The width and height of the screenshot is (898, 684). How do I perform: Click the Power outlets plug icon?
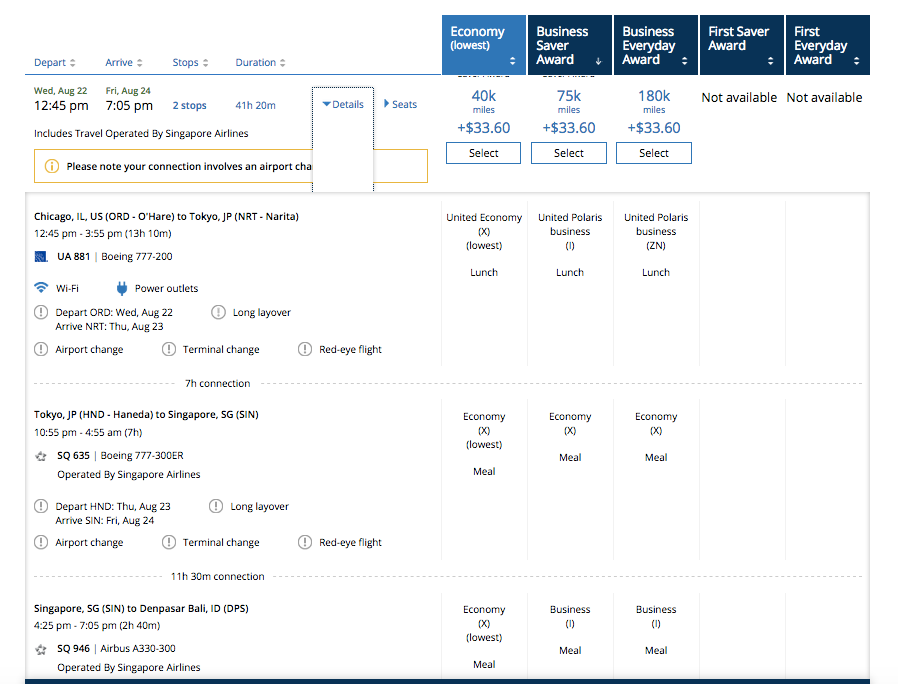[122, 288]
